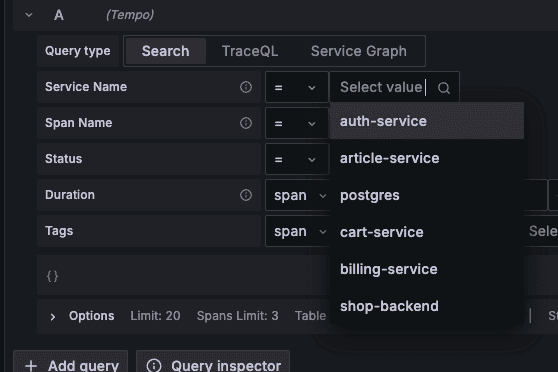The height and width of the screenshot is (372, 558).
Task: Click the (Tempo) datasource label
Action: (x=130, y=15)
